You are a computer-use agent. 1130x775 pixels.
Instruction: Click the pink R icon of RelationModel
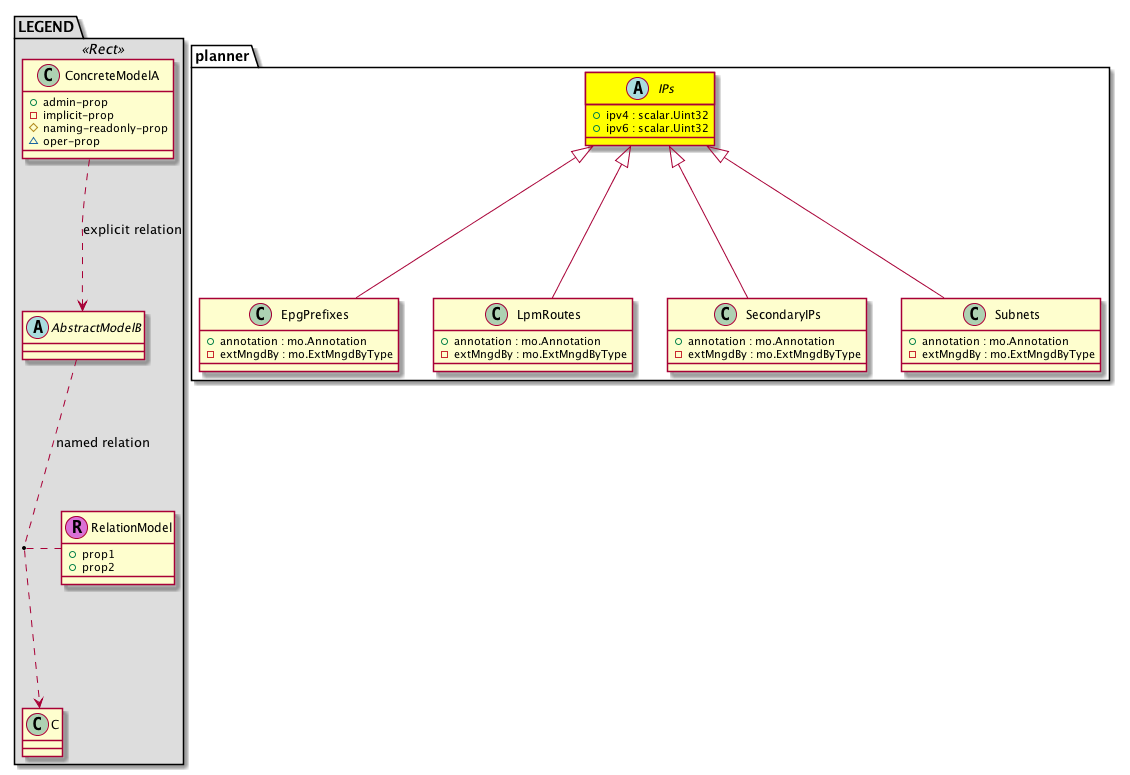pos(77,528)
